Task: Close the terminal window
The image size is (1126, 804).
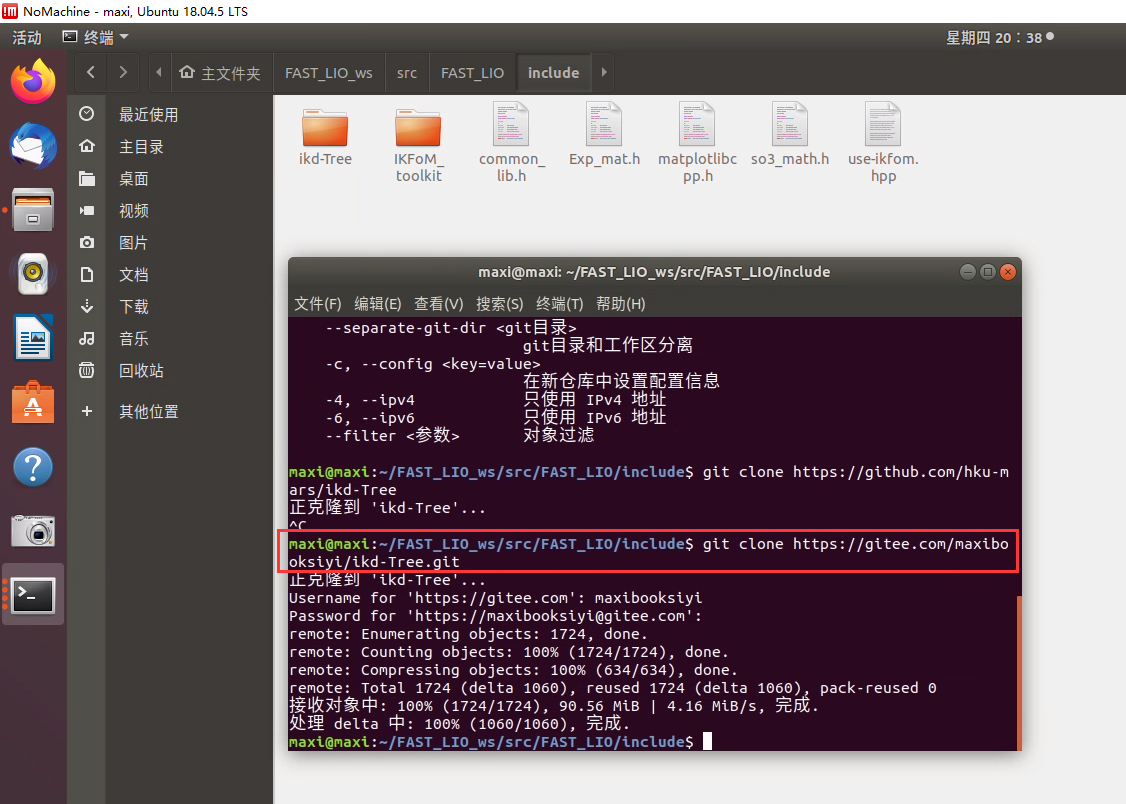Action: point(1008,271)
